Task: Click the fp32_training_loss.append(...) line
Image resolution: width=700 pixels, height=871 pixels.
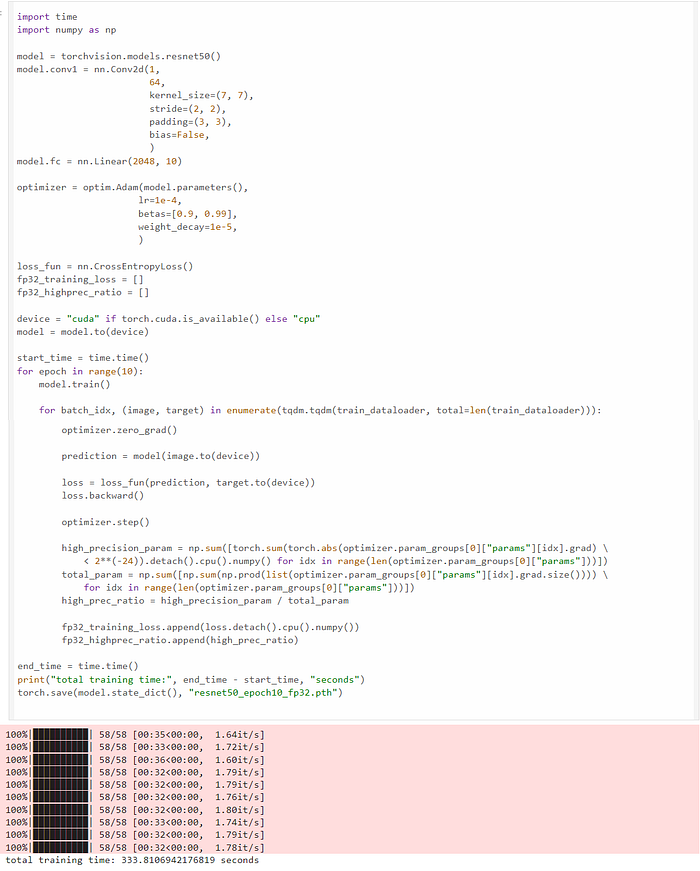Action: (x=211, y=627)
